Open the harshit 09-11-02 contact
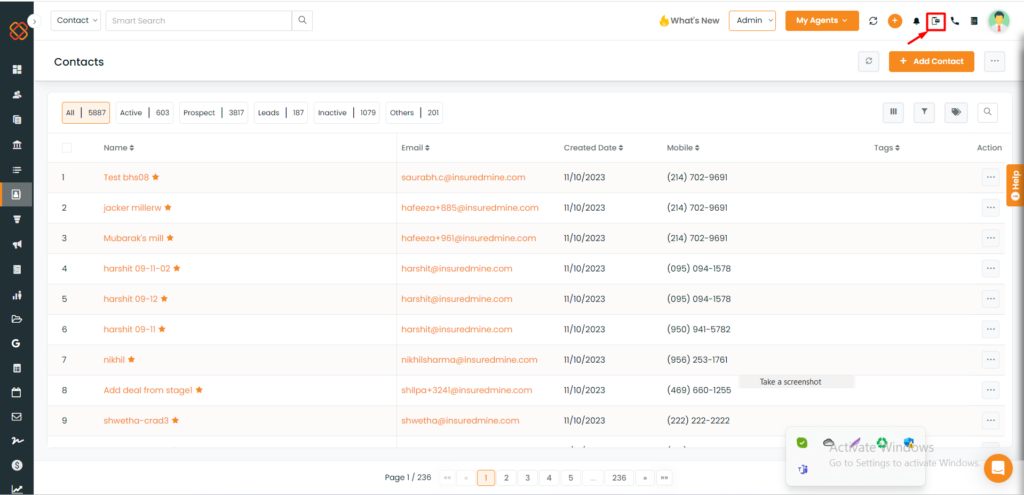The width and height of the screenshot is (1024, 495). [x=136, y=268]
